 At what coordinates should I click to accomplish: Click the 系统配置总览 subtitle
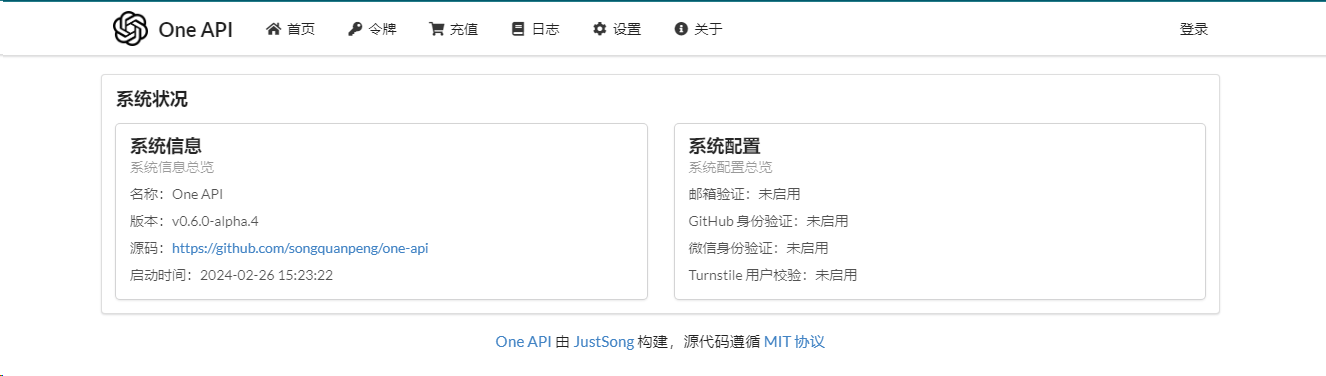[x=730, y=167]
